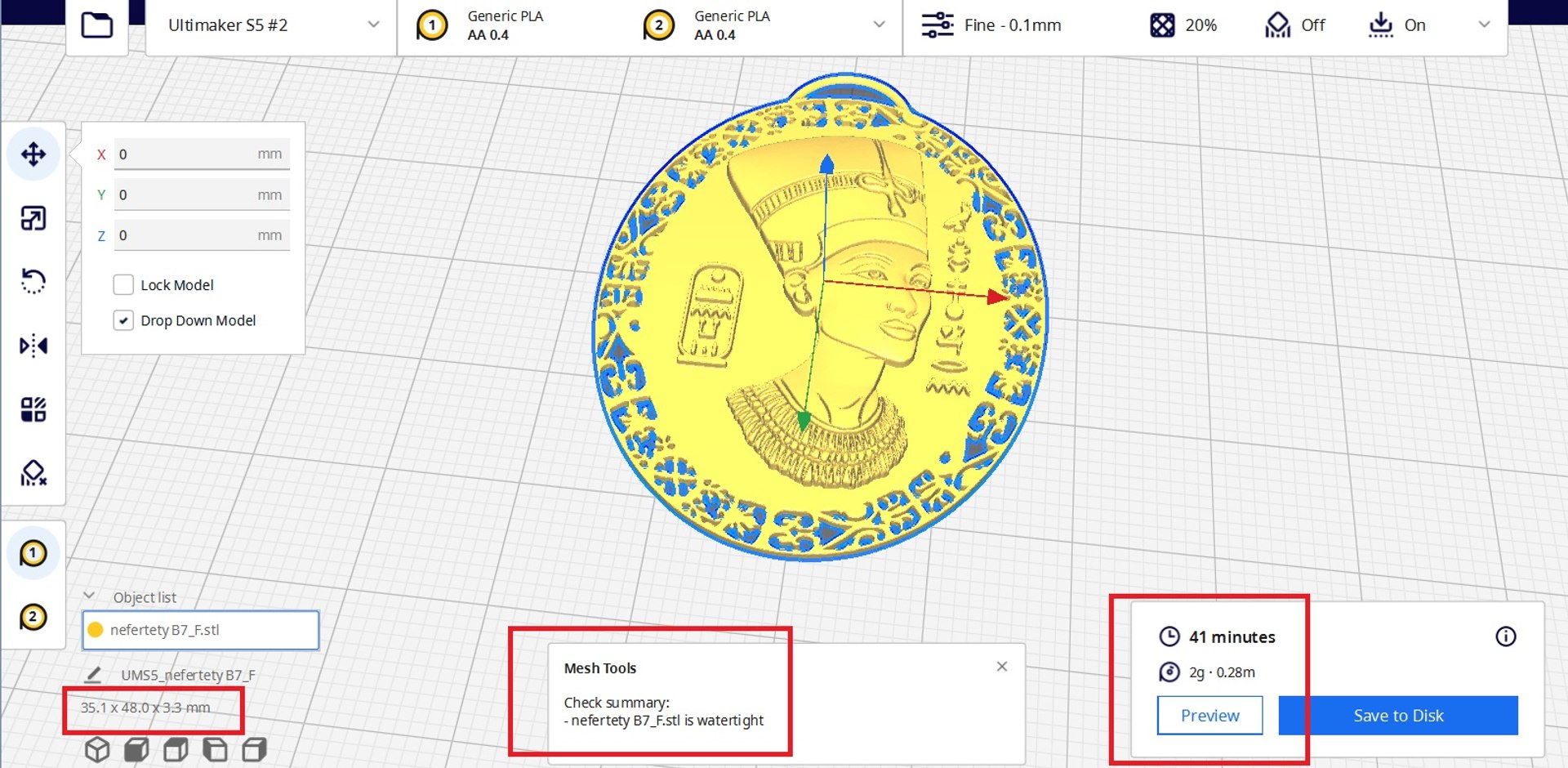Expand material configuration dropdown arrow

(879, 25)
